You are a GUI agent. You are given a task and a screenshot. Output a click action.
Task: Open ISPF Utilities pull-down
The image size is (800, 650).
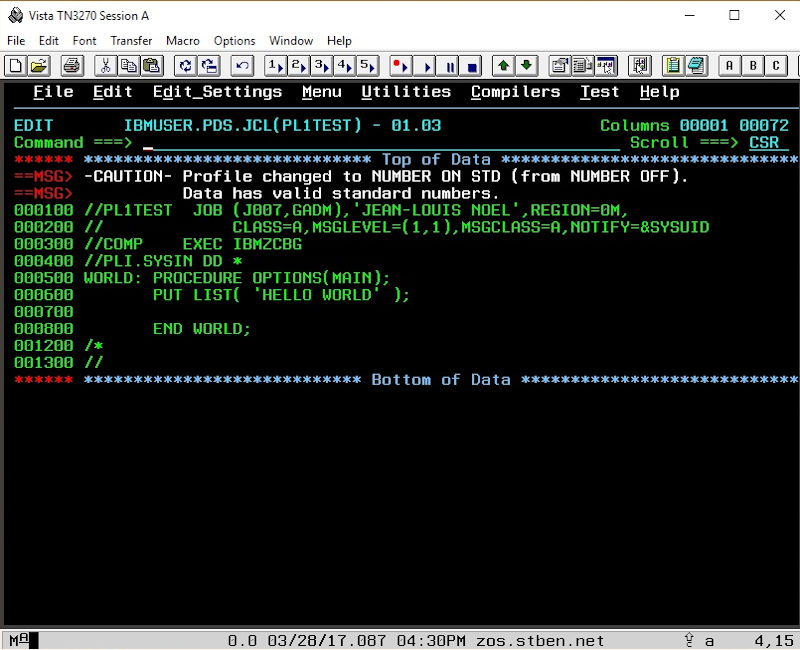(406, 92)
